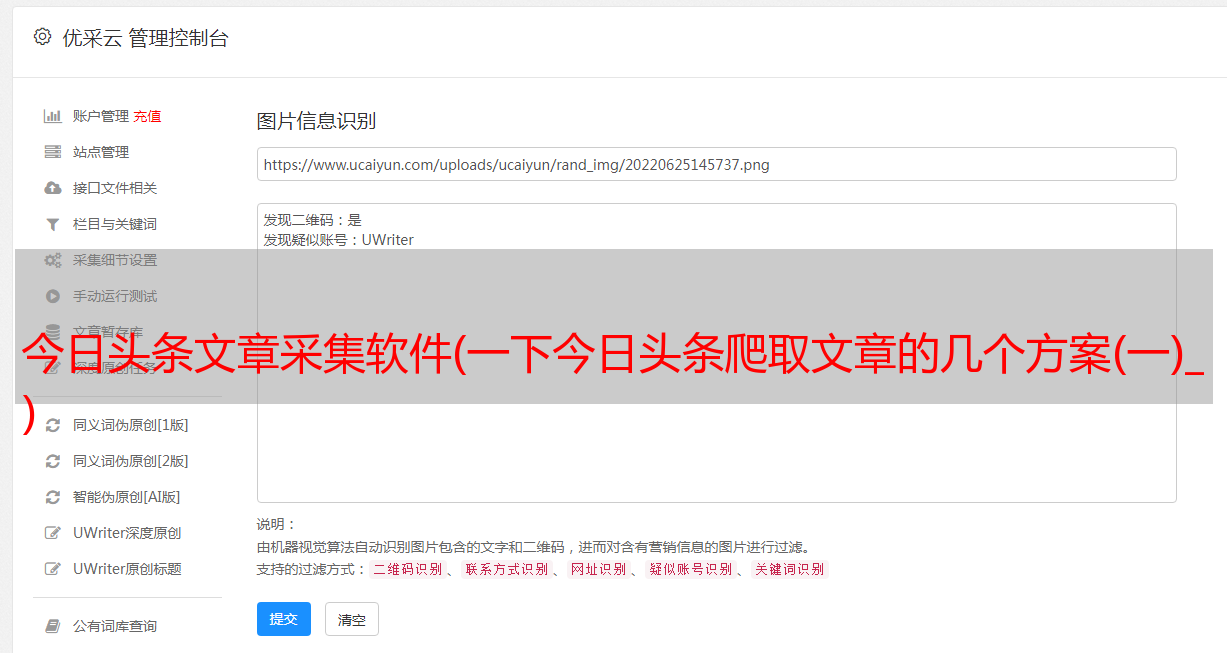
Task: Click the play icon for 手动运行测试
Action: click(53, 296)
